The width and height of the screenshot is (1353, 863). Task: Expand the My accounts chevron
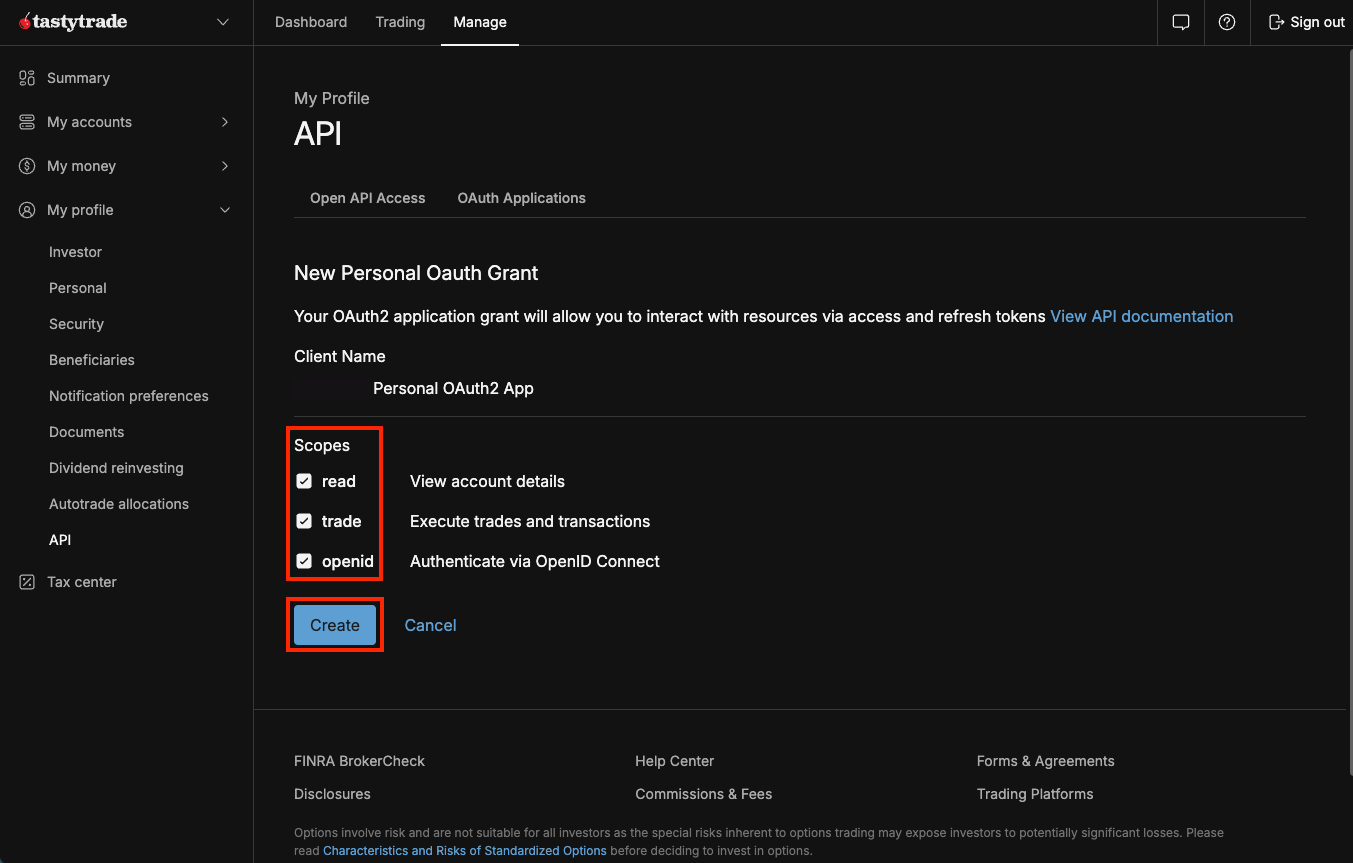click(x=225, y=122)
